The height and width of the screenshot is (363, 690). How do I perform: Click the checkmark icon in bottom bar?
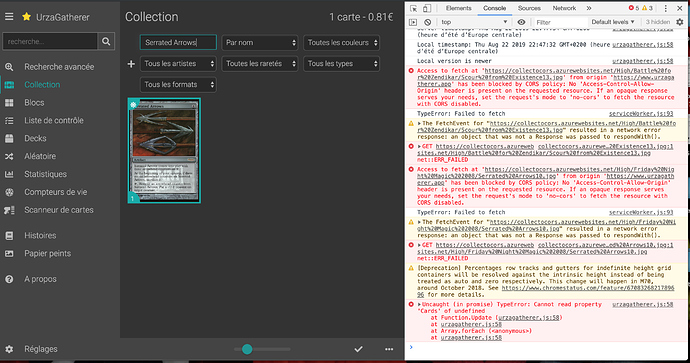coord(359,349)
